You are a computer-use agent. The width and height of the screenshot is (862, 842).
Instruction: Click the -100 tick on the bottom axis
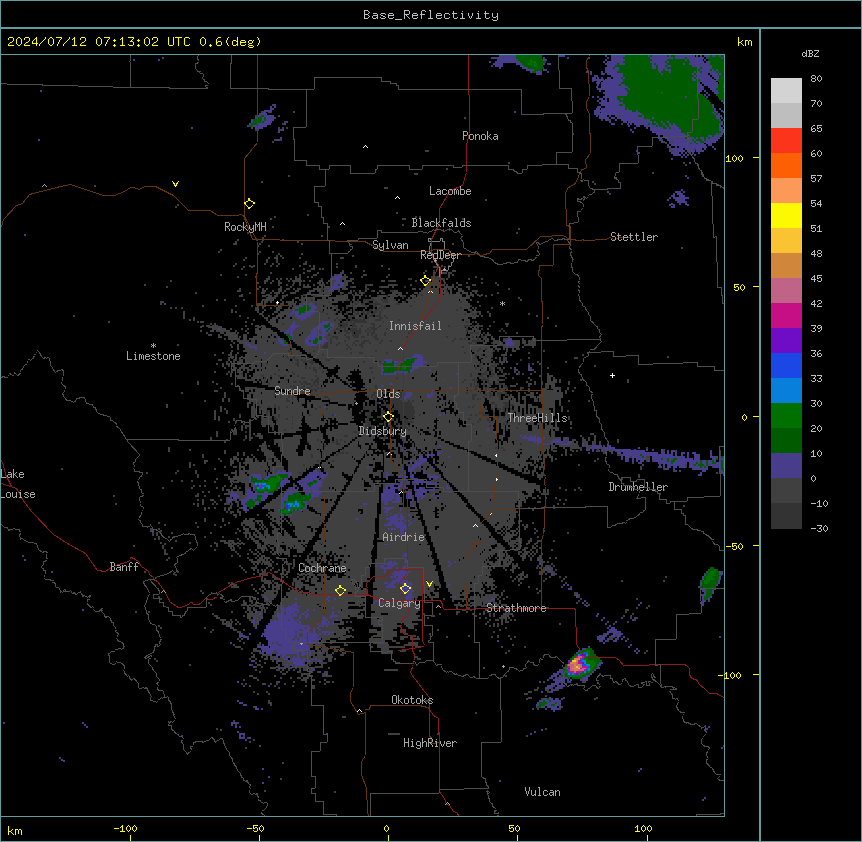125,829
